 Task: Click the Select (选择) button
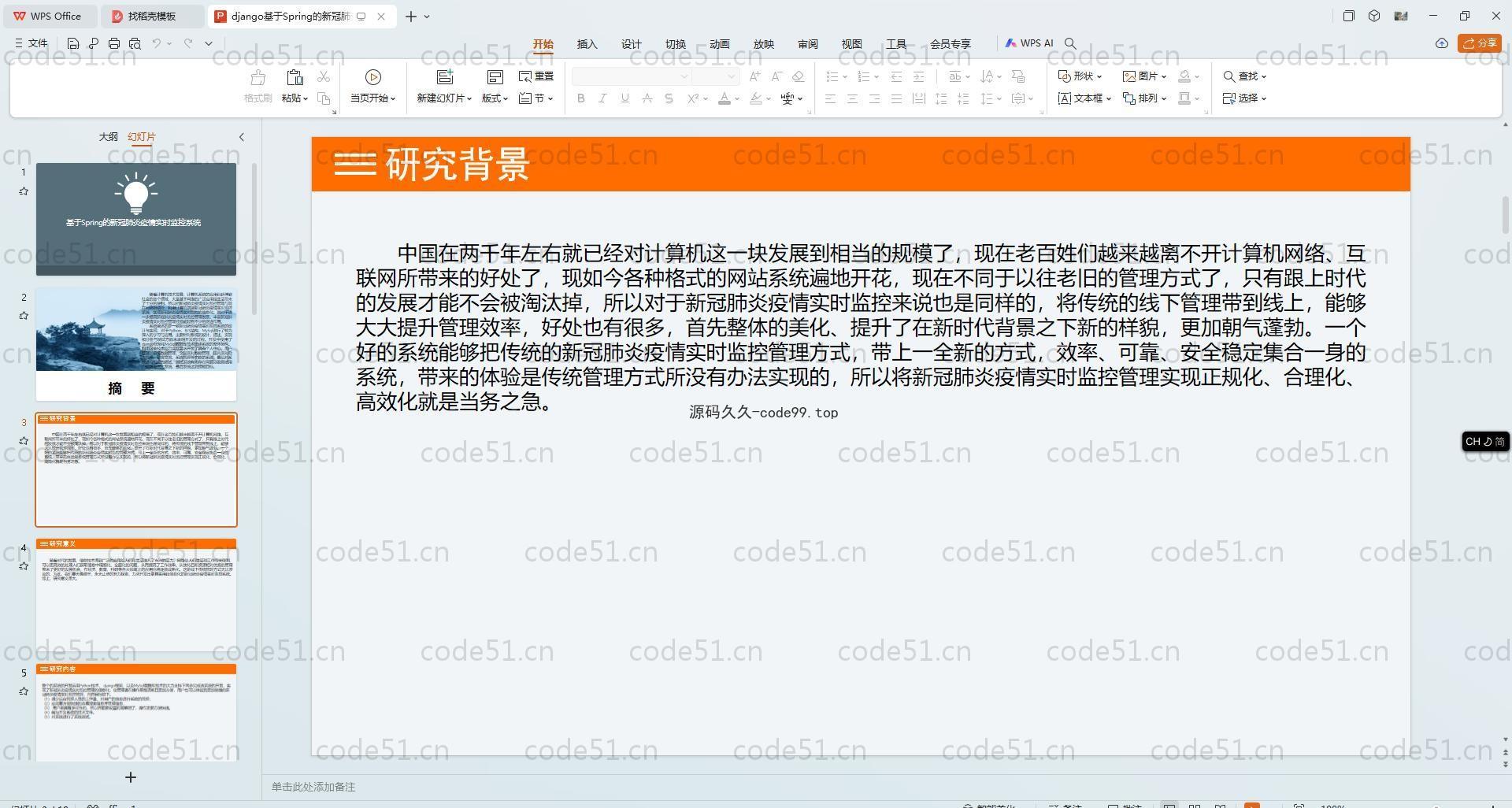[x=1245, y=98]
